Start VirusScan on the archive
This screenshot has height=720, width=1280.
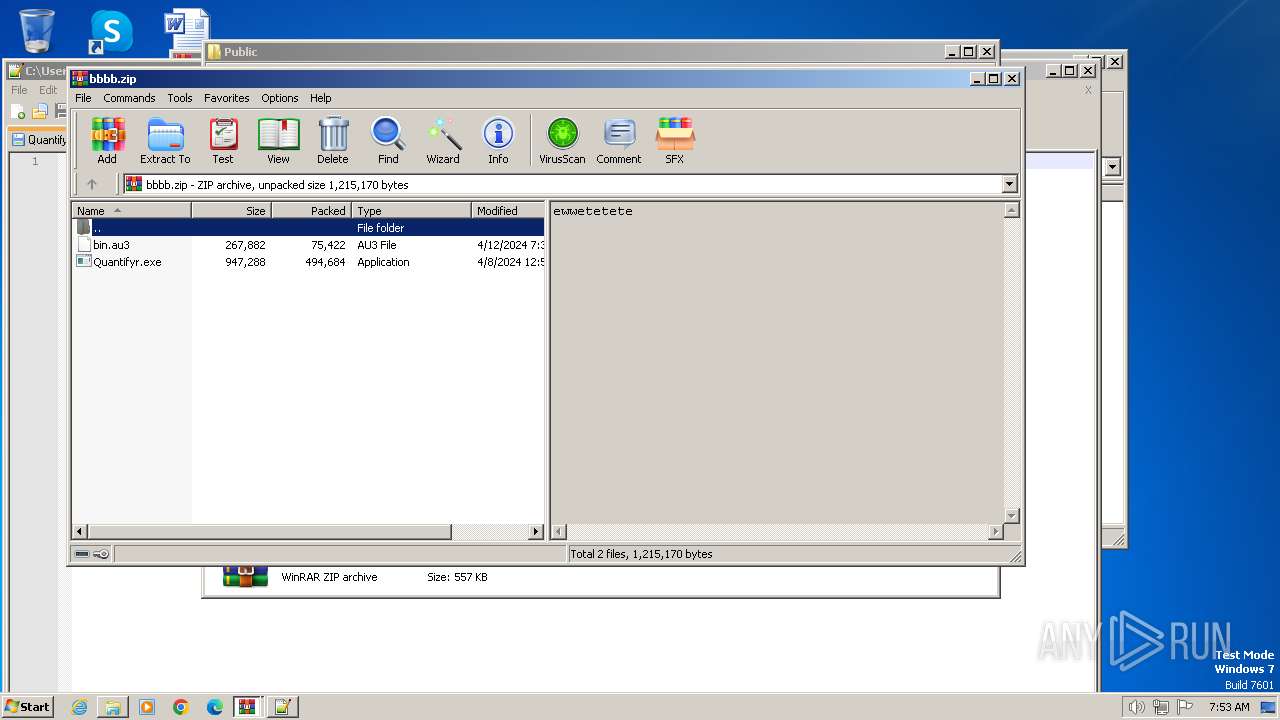tap(562, 140)
